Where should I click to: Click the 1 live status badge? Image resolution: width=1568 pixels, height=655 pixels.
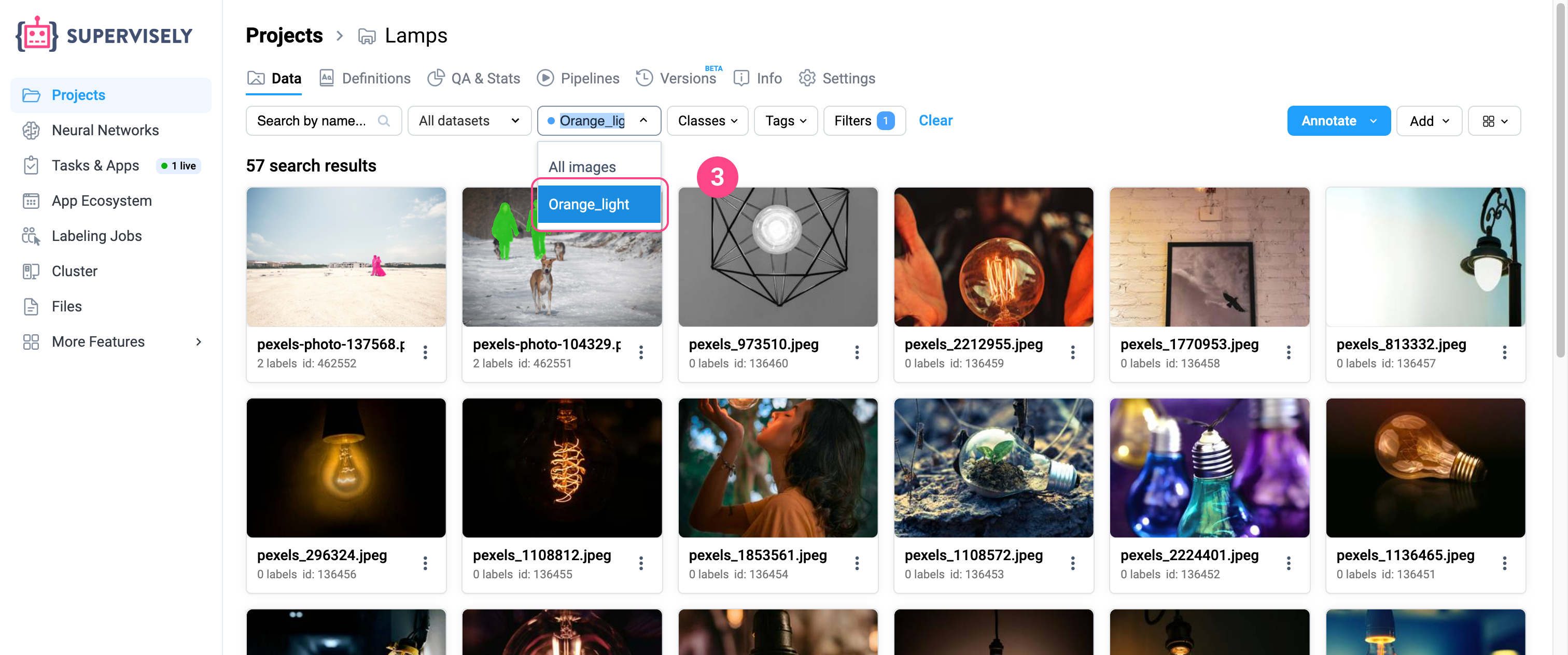click(178, 165)
